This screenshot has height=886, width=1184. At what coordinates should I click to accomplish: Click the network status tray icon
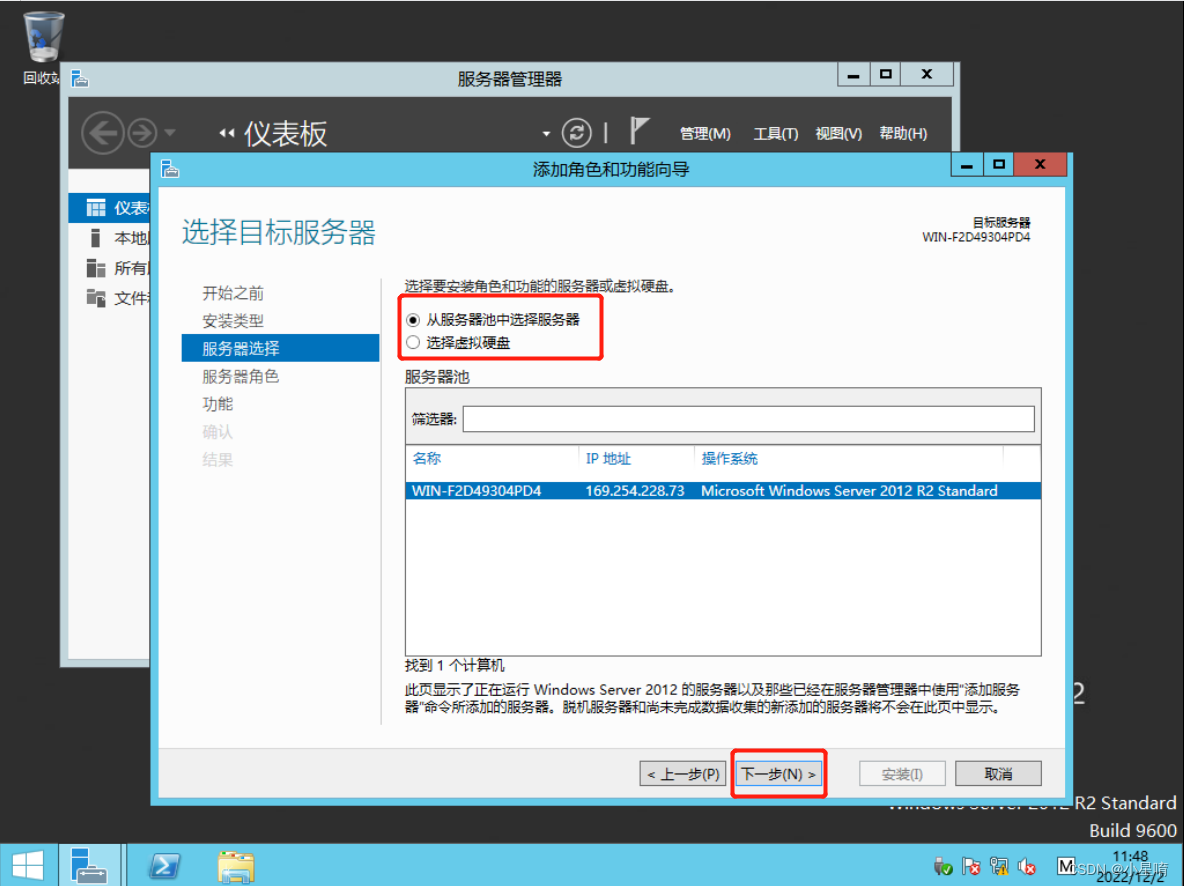click(999, 866)
